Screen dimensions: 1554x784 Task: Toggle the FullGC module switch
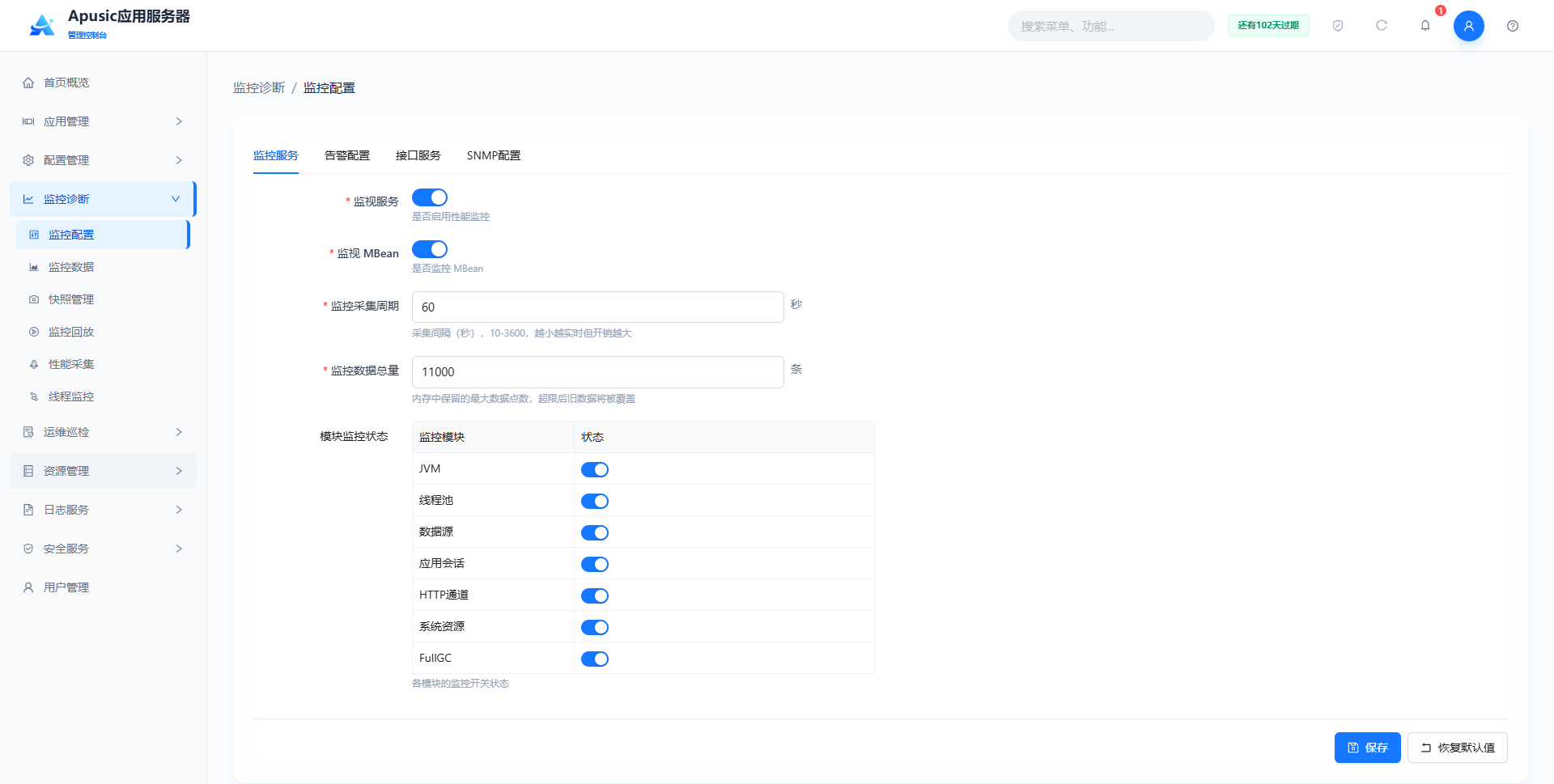tap(595, 659)
